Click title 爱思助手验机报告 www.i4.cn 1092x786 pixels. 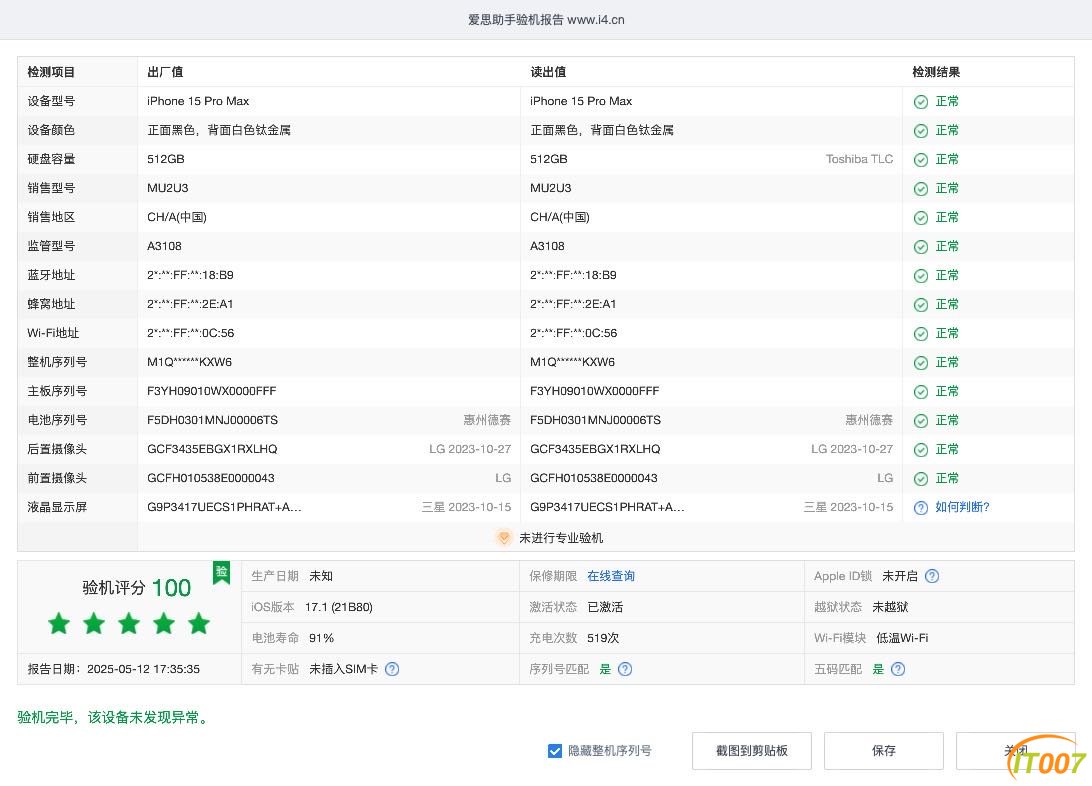546,19
